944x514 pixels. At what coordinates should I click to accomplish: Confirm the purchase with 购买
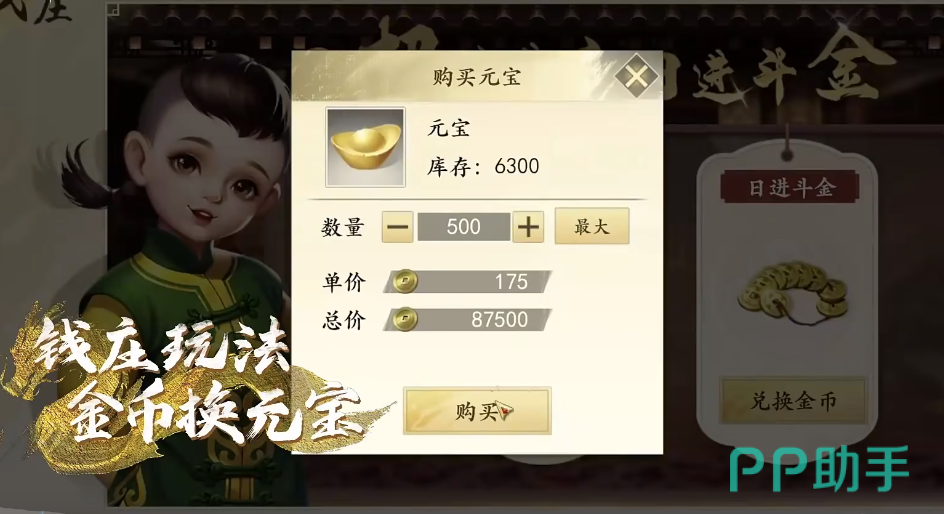pyautogui.click(x=477, y=411)
